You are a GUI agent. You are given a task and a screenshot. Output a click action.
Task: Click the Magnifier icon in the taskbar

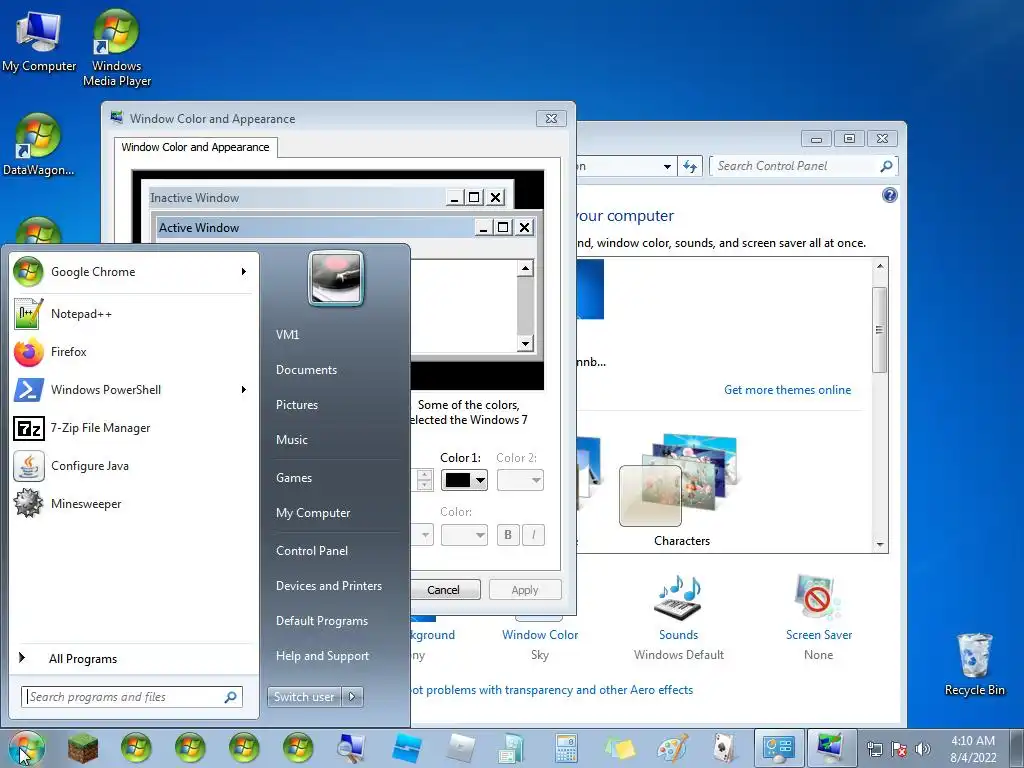coord(351,748)
